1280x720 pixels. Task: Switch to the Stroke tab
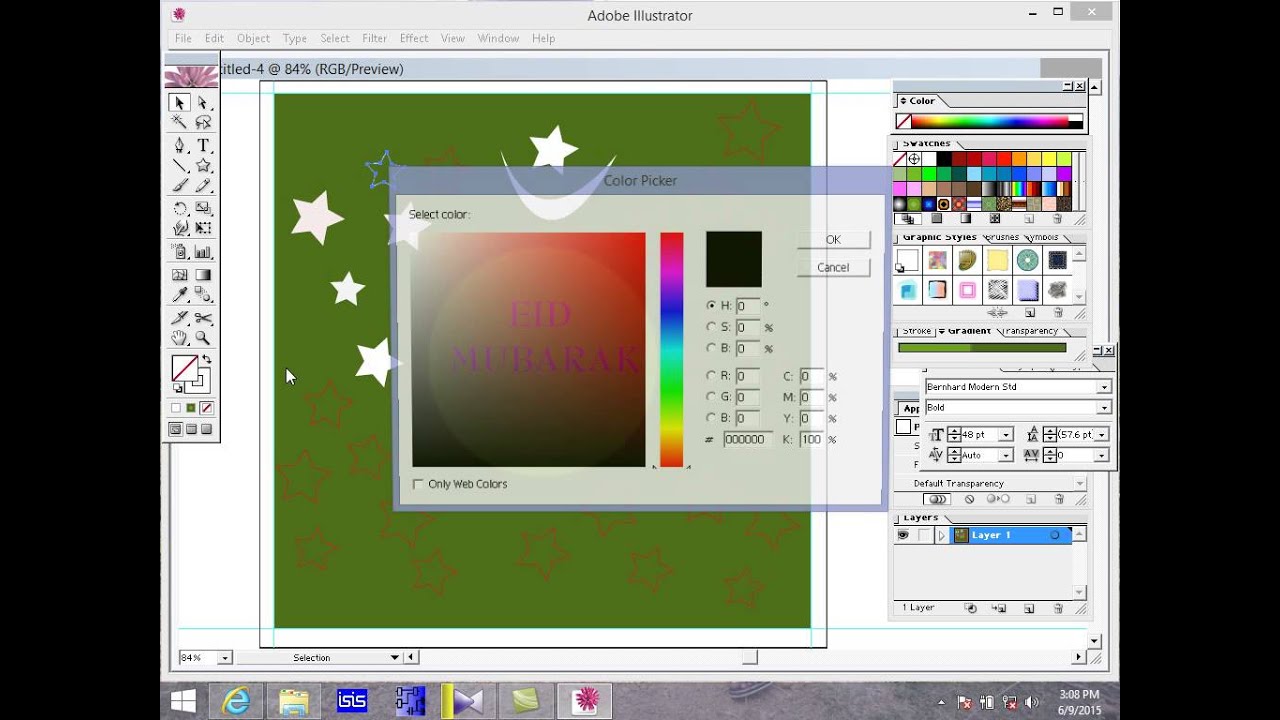tap(917, 331)
